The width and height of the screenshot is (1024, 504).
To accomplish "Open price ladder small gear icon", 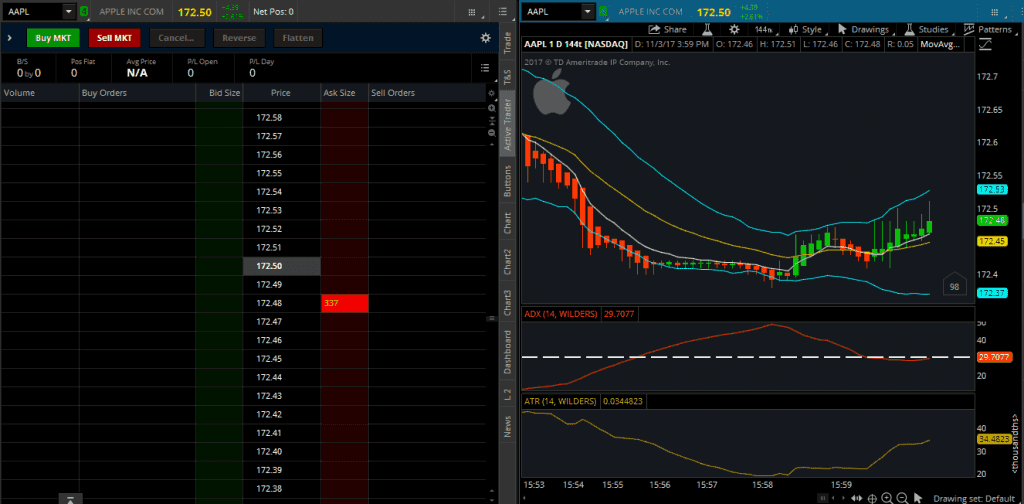I will click(492, 93).
